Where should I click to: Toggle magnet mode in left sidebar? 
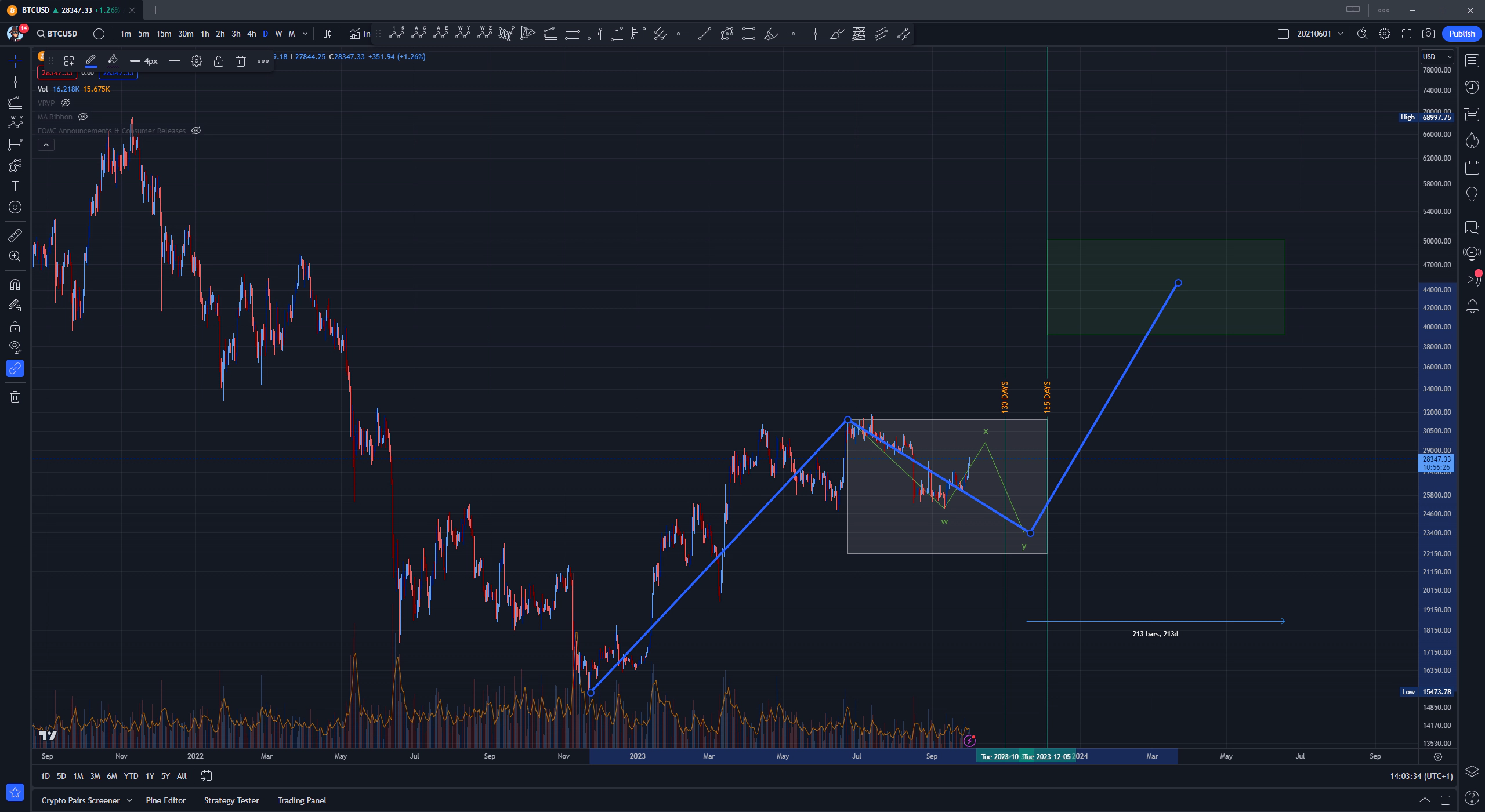(x=15, y=284)
